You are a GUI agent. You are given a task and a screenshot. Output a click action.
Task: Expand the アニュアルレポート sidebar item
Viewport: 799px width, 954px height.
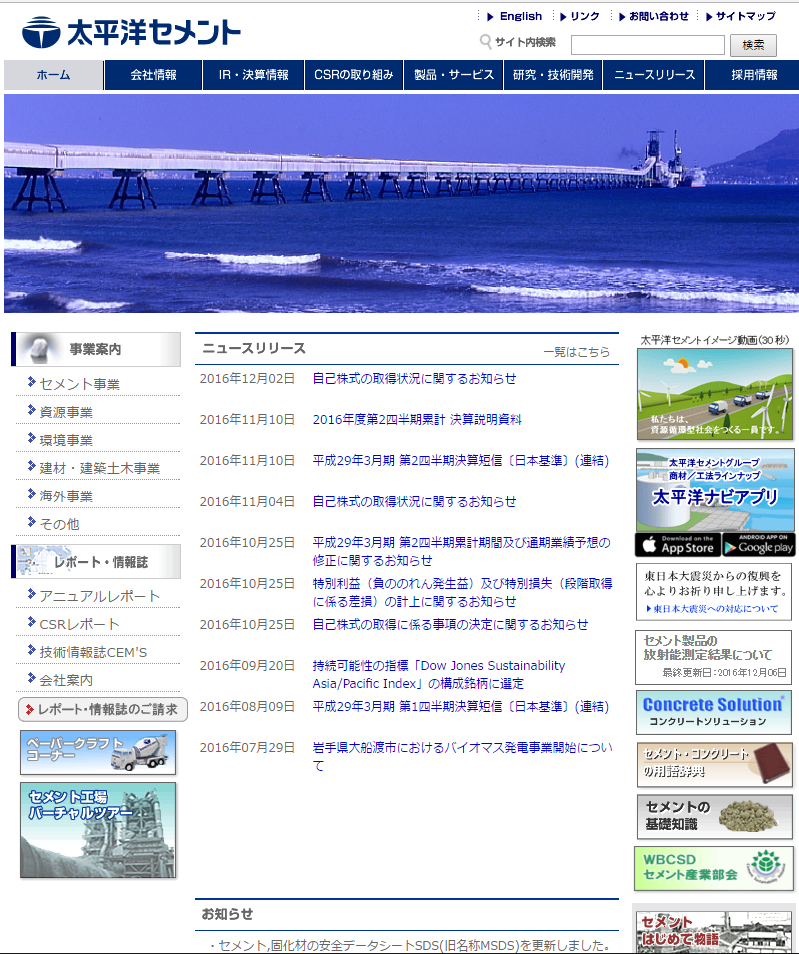tap(100, 596)
